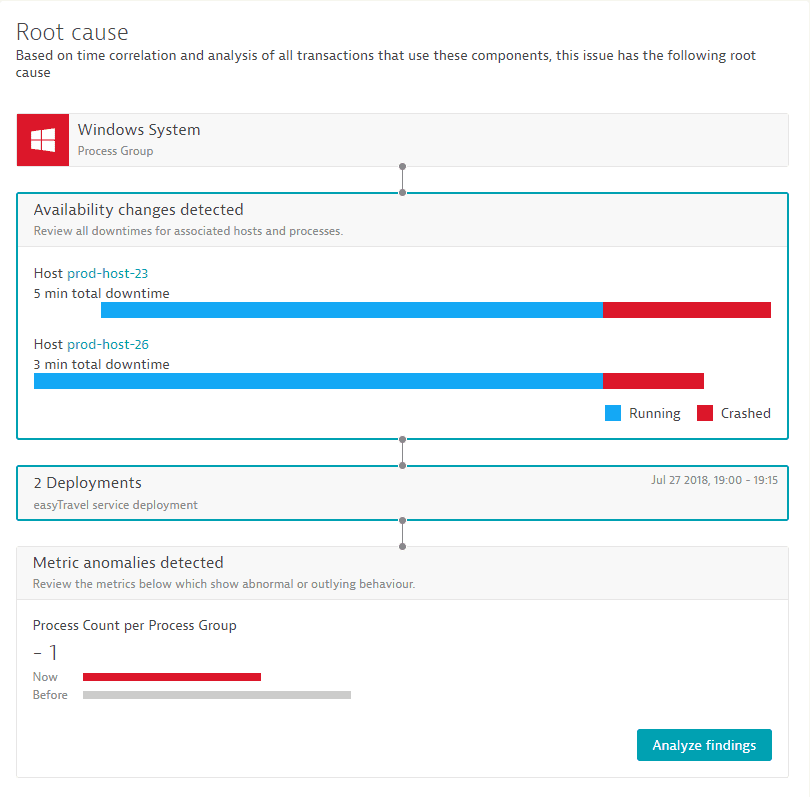Click the red Now metric bar

click(172, 677)
